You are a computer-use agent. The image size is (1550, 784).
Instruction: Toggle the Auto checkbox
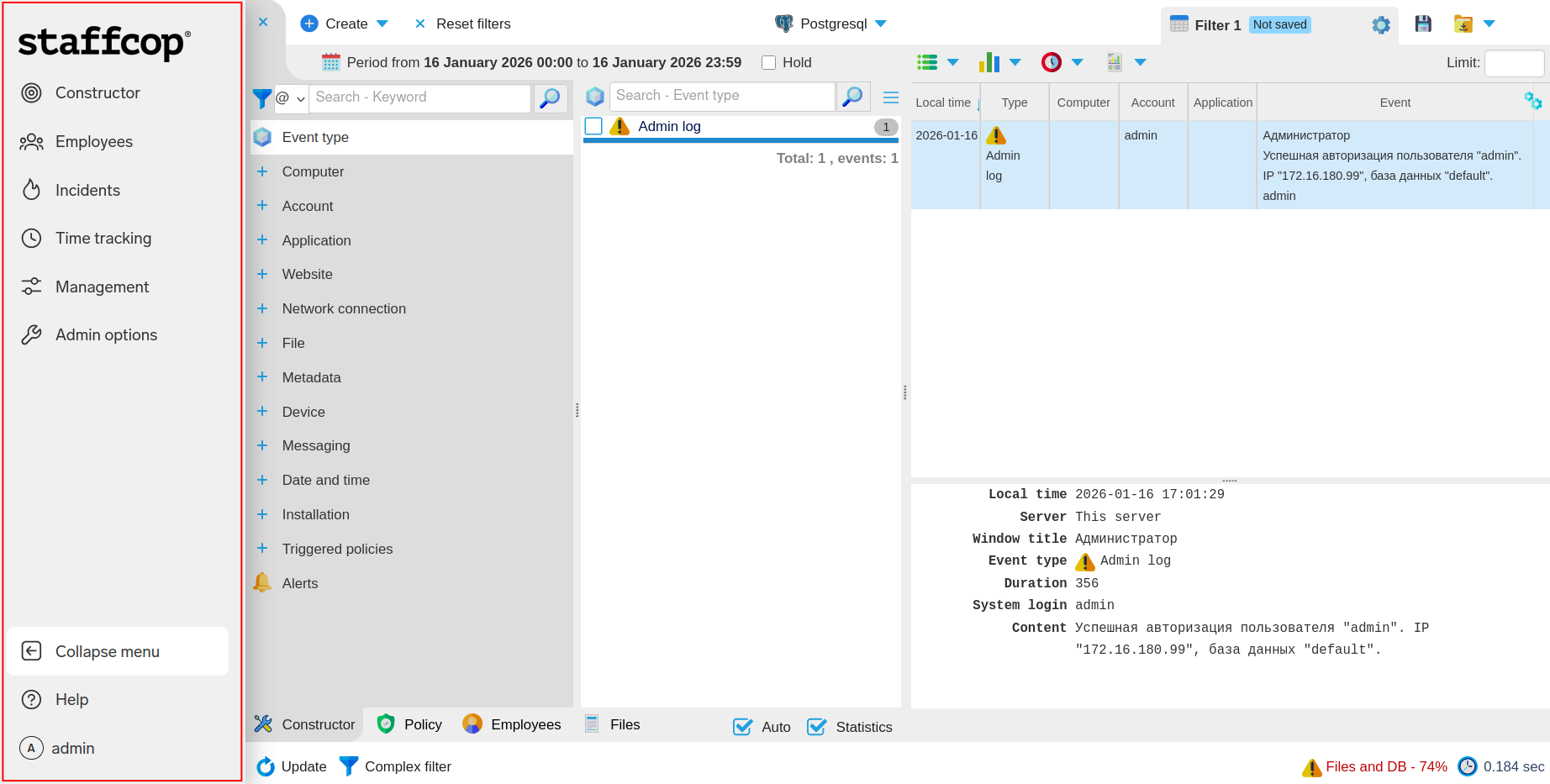742,727
